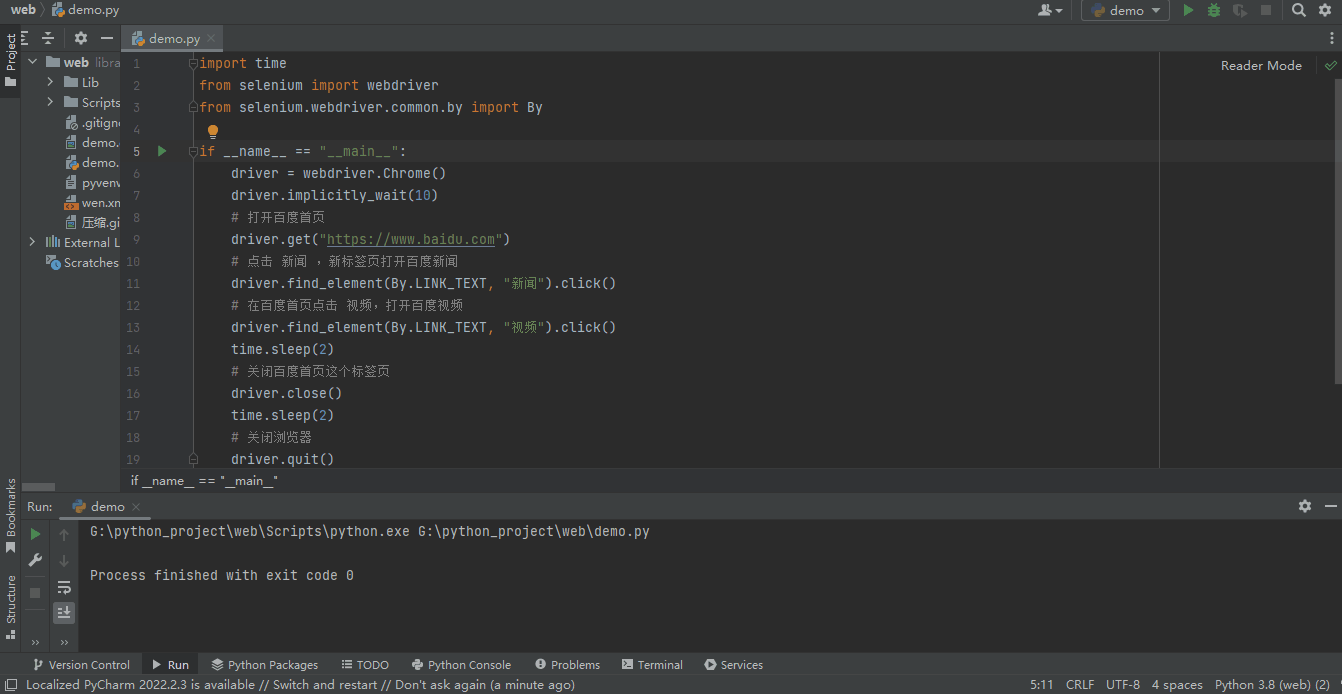1342x694 pixels.
Task: Open the demo run configuration dropdown
Action: [x=1125, y=10]
